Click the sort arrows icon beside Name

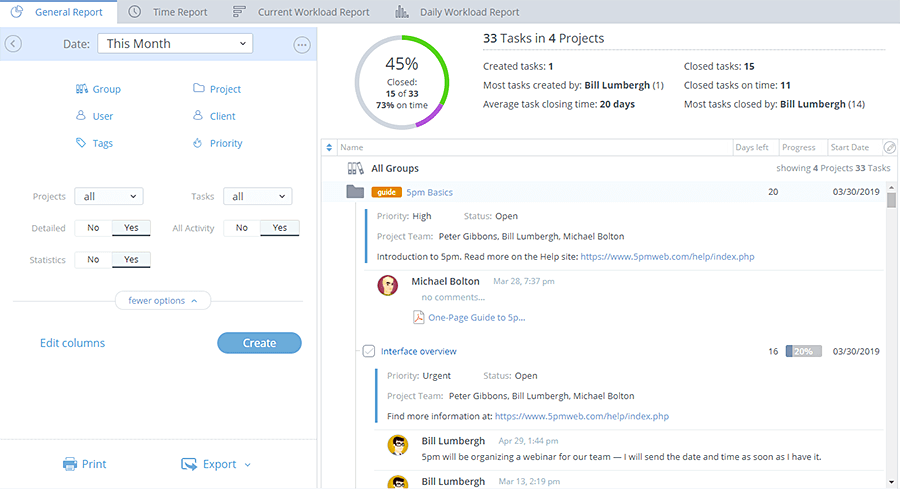[x=330, y=148]
